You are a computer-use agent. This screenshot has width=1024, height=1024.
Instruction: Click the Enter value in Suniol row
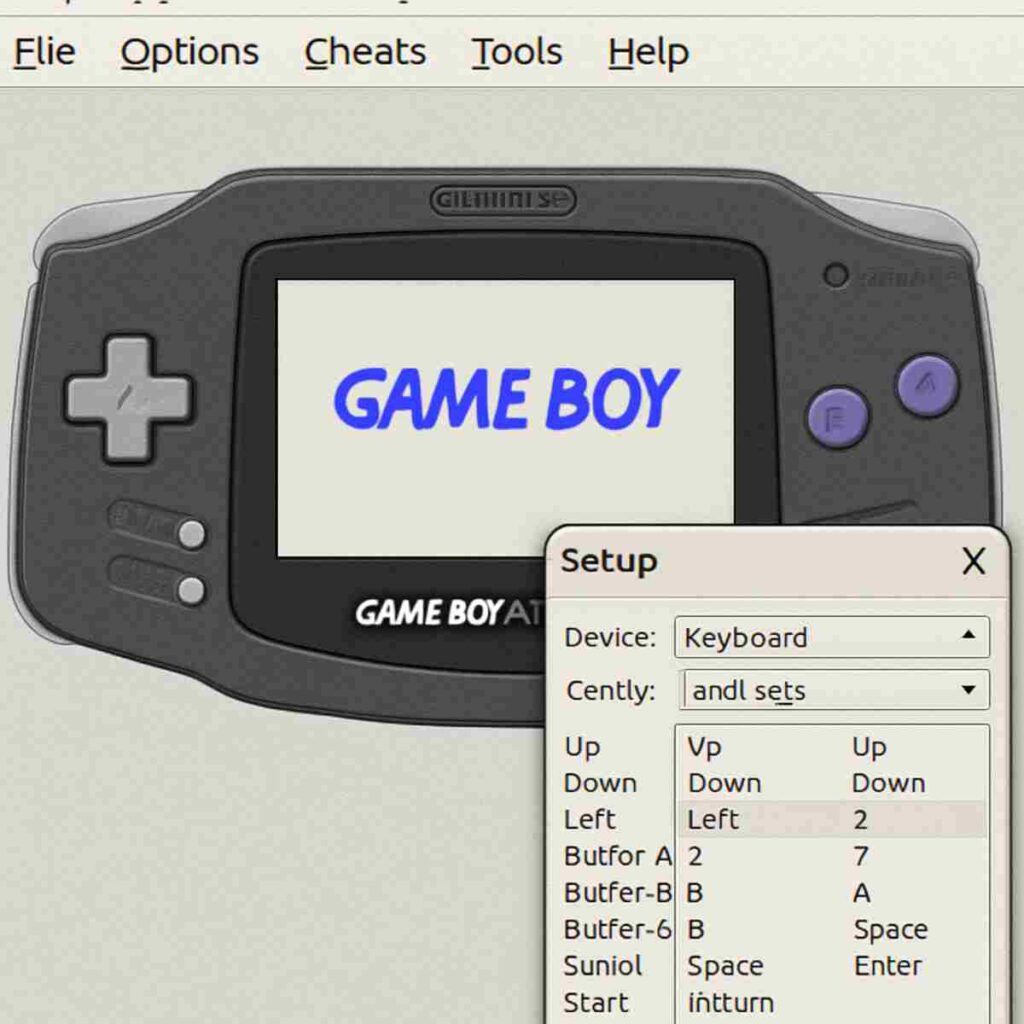tap(888, 965)
